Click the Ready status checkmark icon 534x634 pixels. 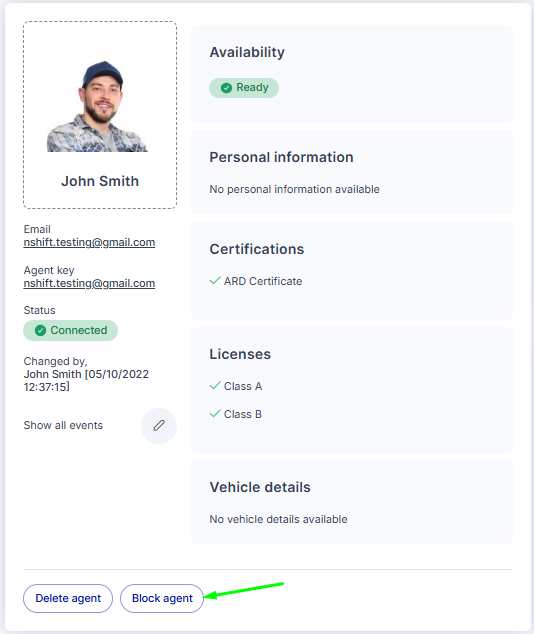pos(226,88)
